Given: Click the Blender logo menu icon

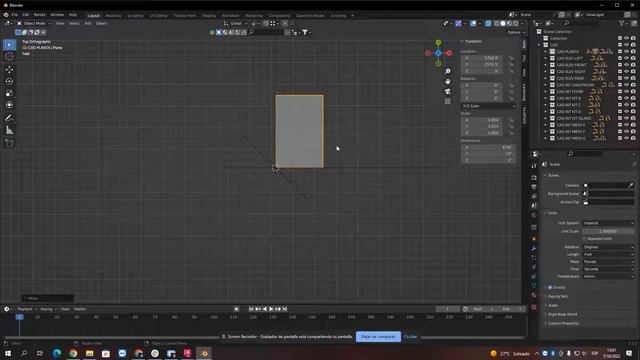Looking at the screenshot, I should 6,15.
